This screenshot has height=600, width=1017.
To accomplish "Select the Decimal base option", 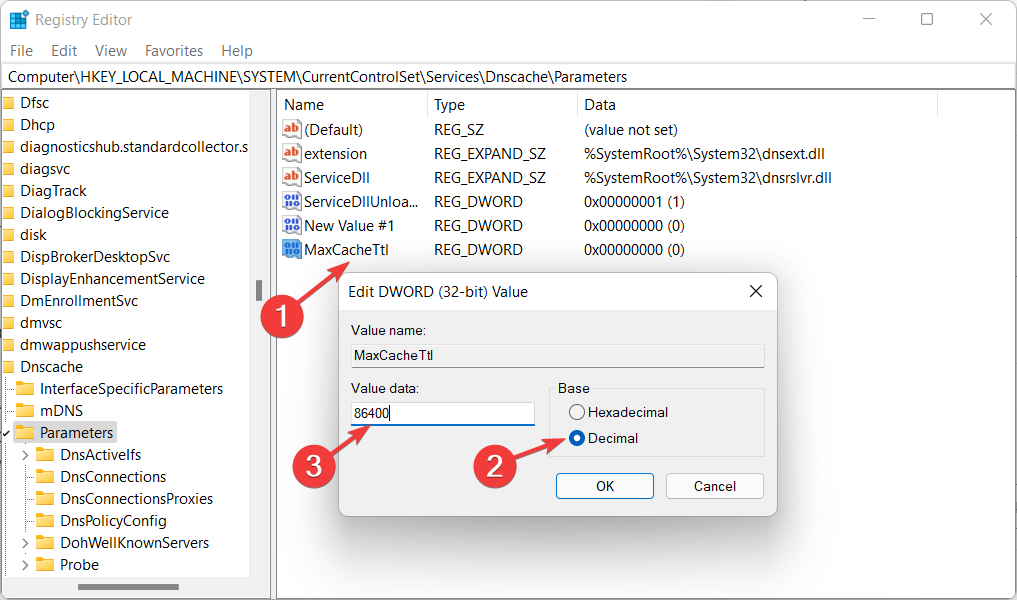I will 576,438.
